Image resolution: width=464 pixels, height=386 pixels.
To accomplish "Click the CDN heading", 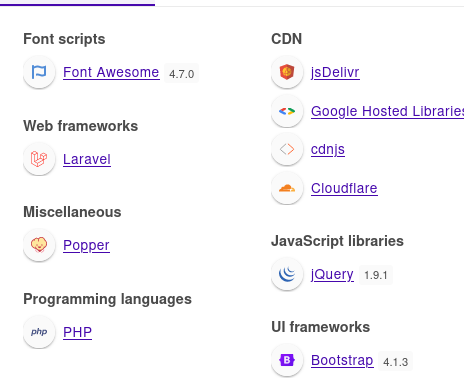I will coord(287,39).
